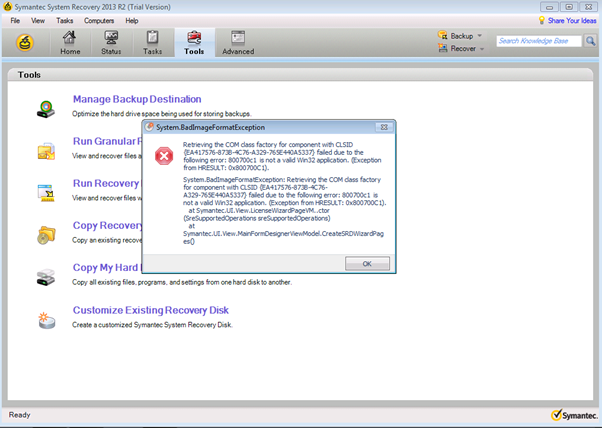Open Manage Backup Destination link
Viewport: 602px width, 428px height.
(137, 99)
